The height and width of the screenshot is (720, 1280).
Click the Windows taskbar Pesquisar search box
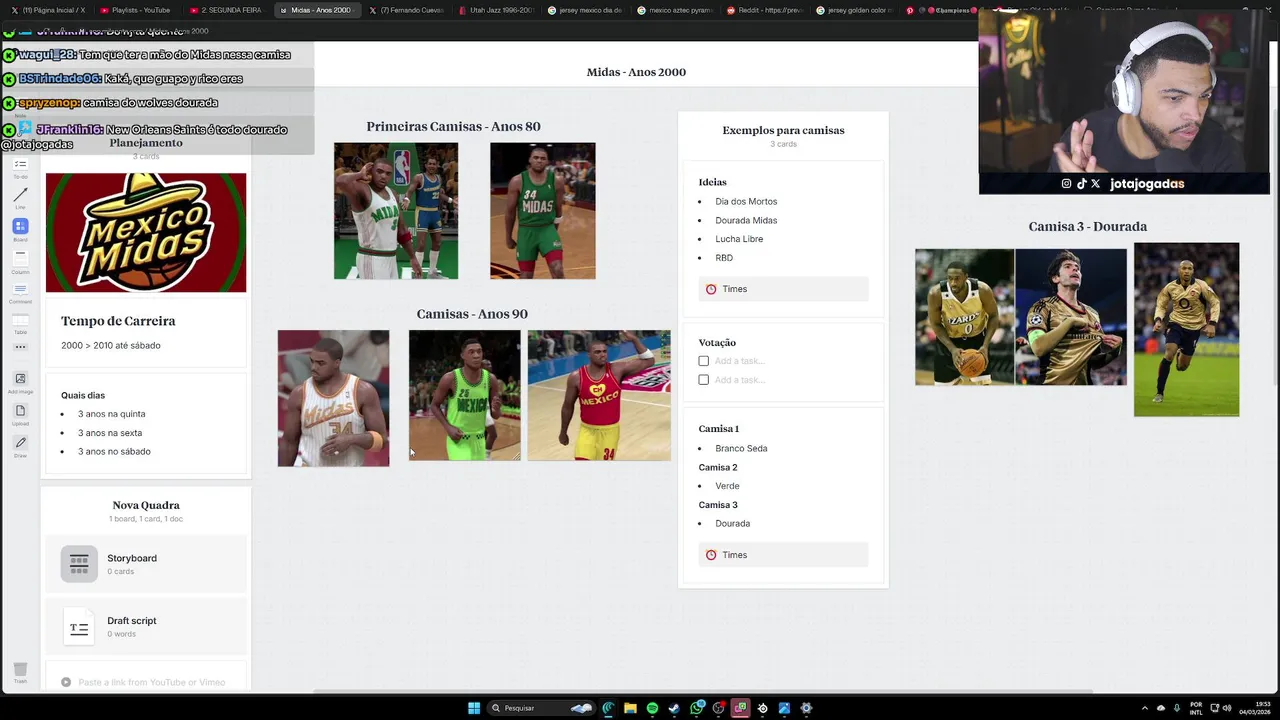[x=540, y=708]
